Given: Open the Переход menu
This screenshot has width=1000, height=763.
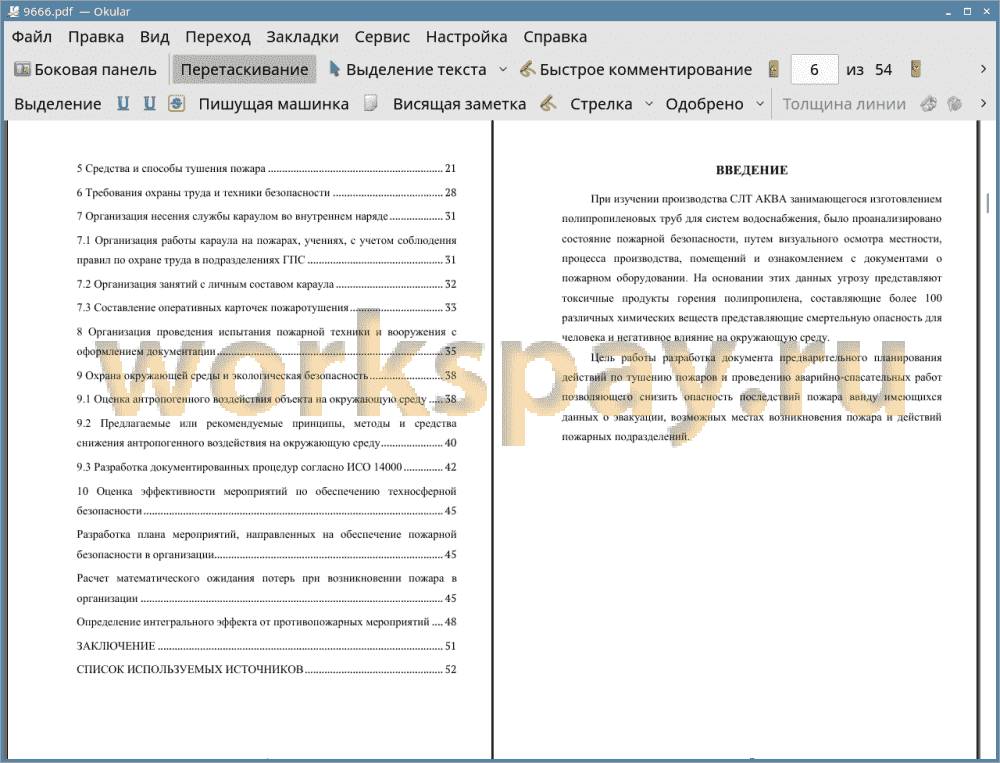Looking at the screenshot, I should (x=217, y=36).
